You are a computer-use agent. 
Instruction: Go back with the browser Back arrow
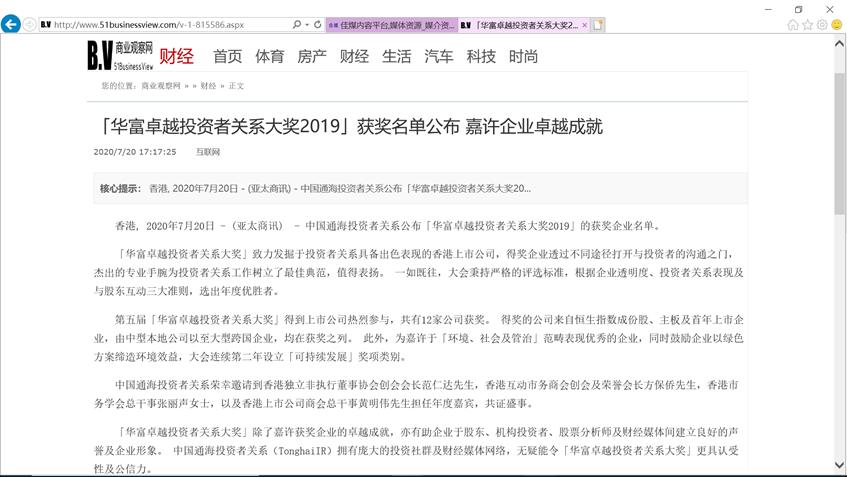11,24
